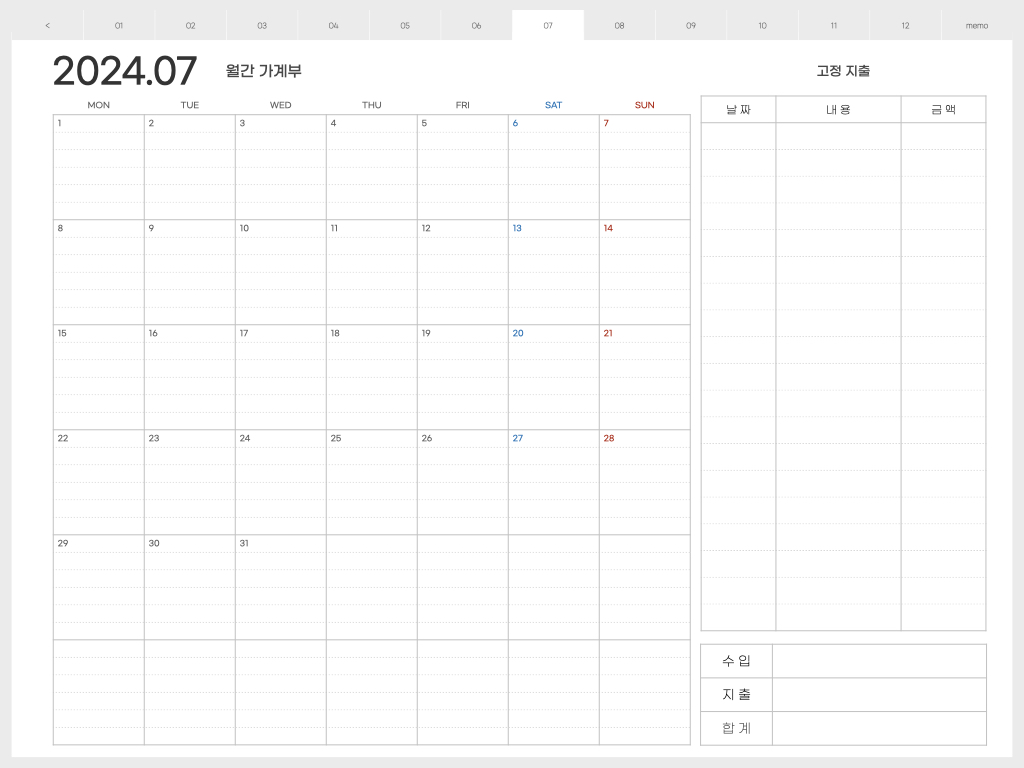Screen dimensions: 1024x768
Task: Select the Sunday 7 cell
Action: [x=645, y=167]
